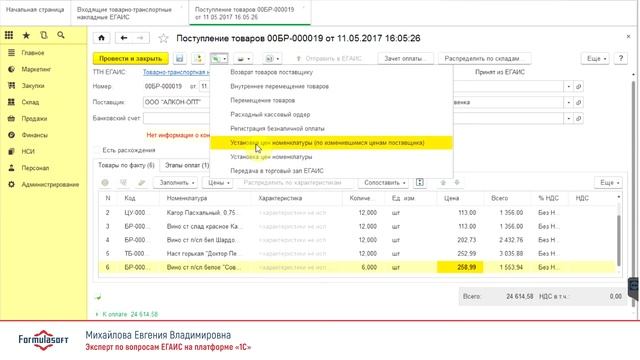The image size is (640, 360).
Task: Toggle the Create based on dropdown button
Action: (219, 59)
